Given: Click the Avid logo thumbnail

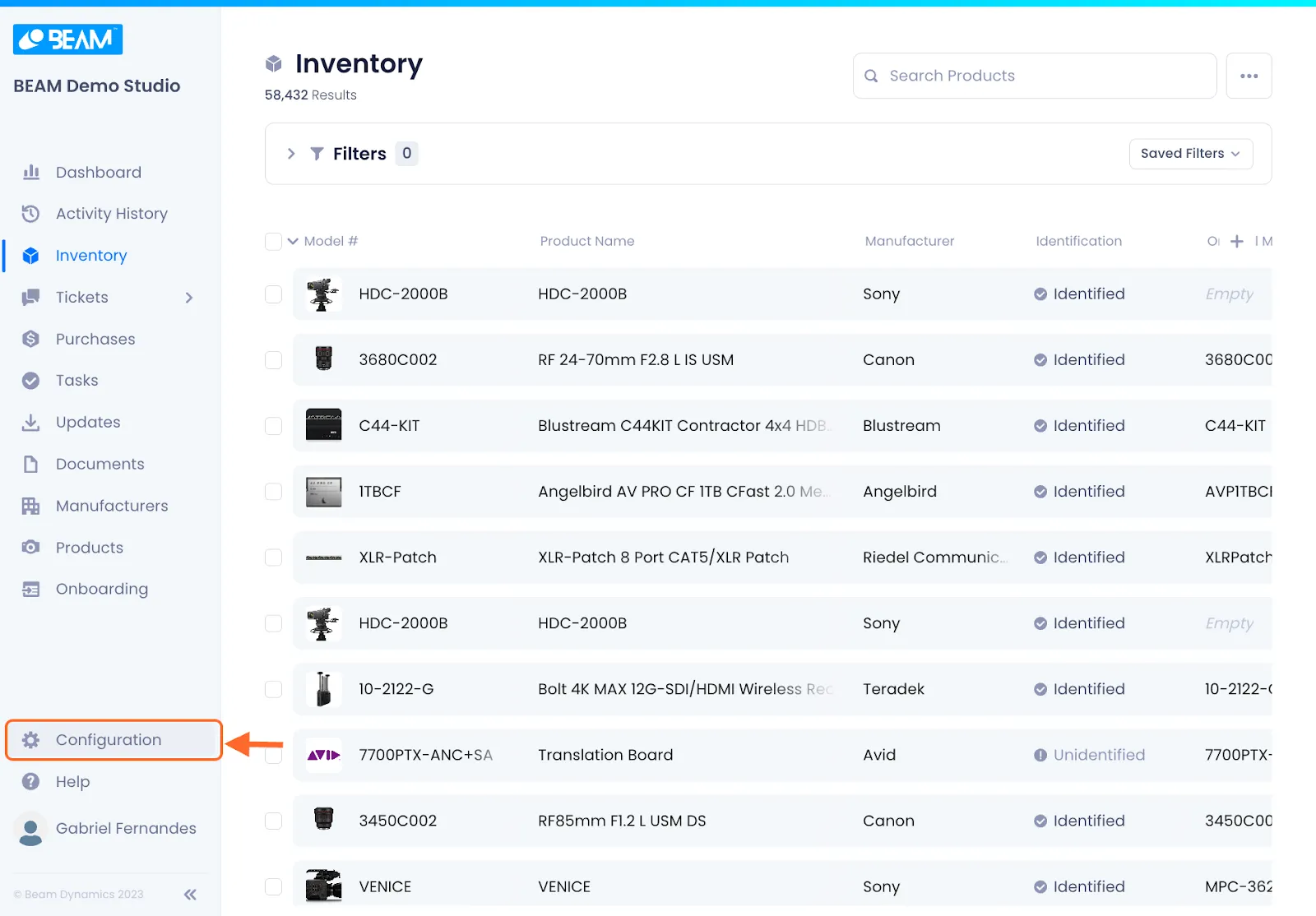Looking at the screenshot, I should (324, 755).
